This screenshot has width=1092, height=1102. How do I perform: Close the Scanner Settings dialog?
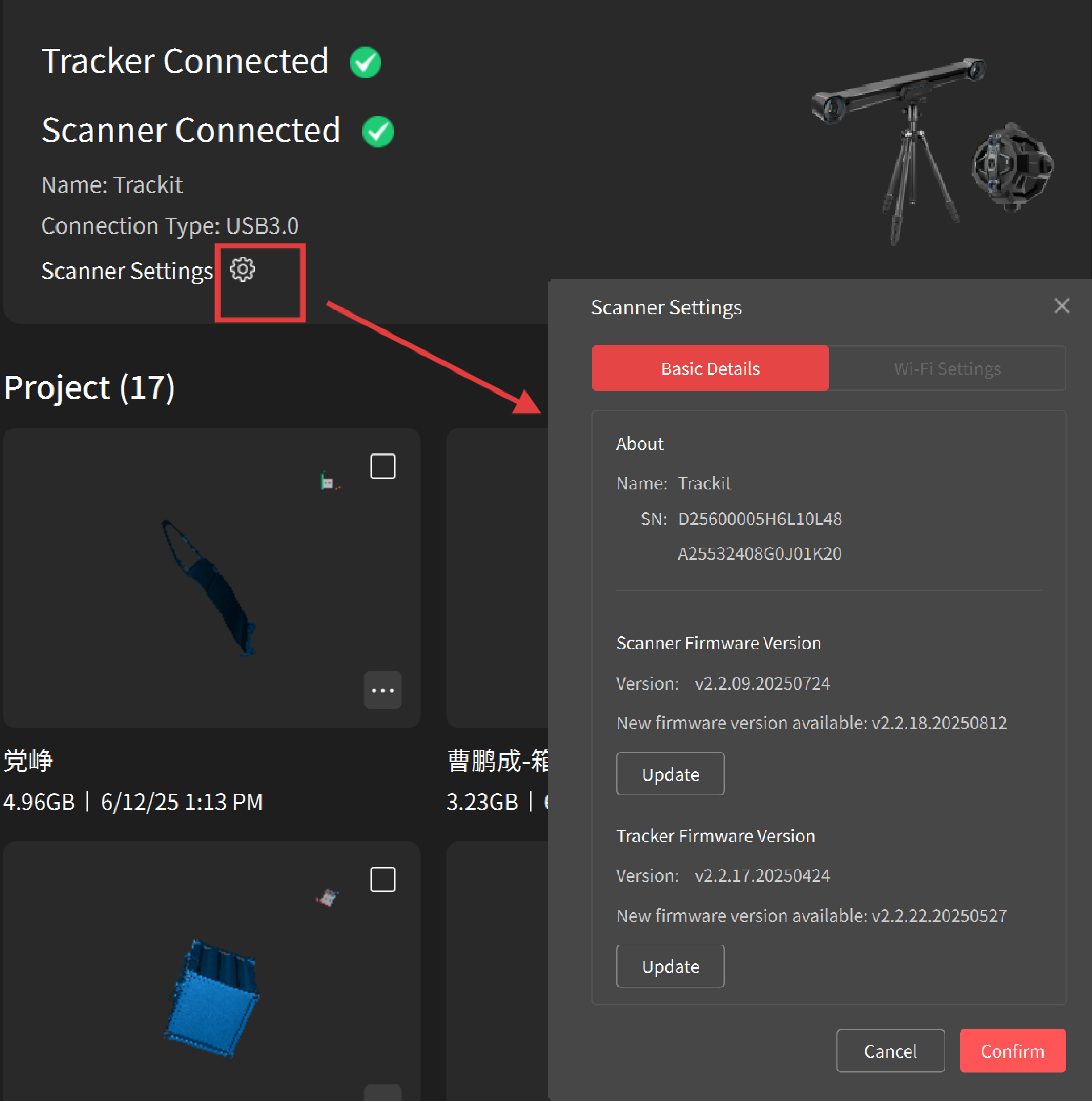click(1062, 306)
